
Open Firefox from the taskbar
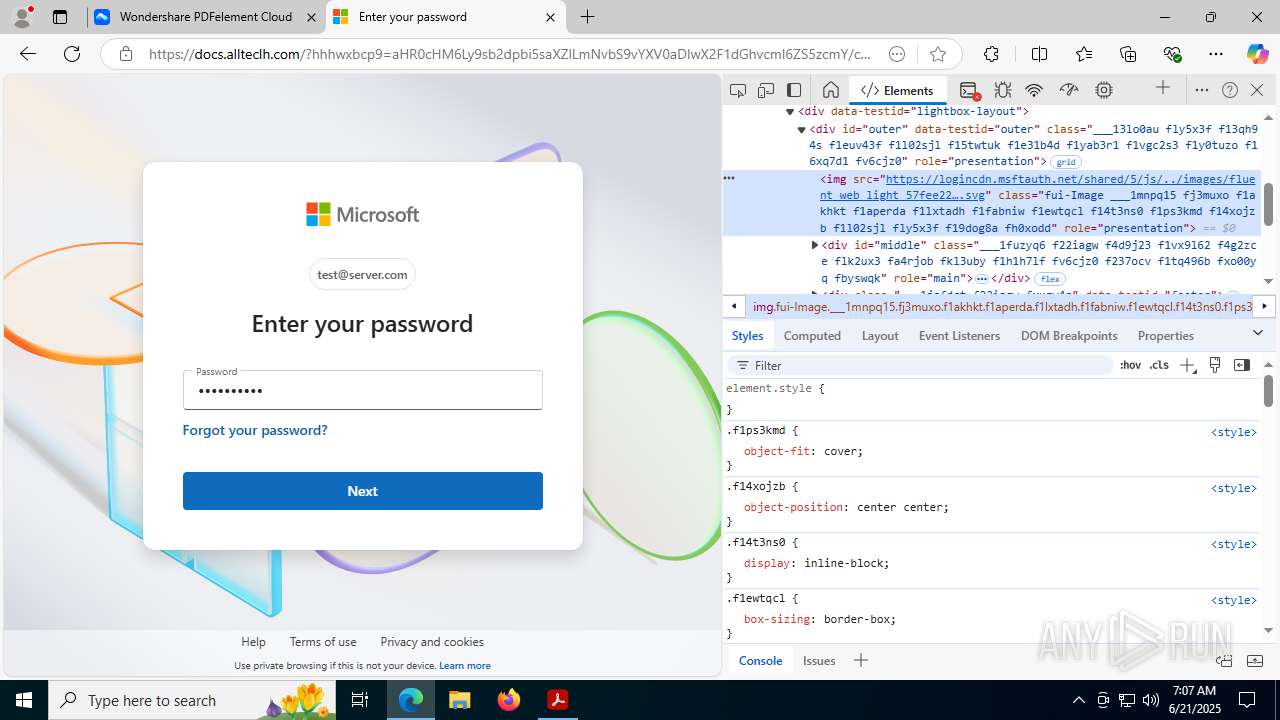click(509, 700)
